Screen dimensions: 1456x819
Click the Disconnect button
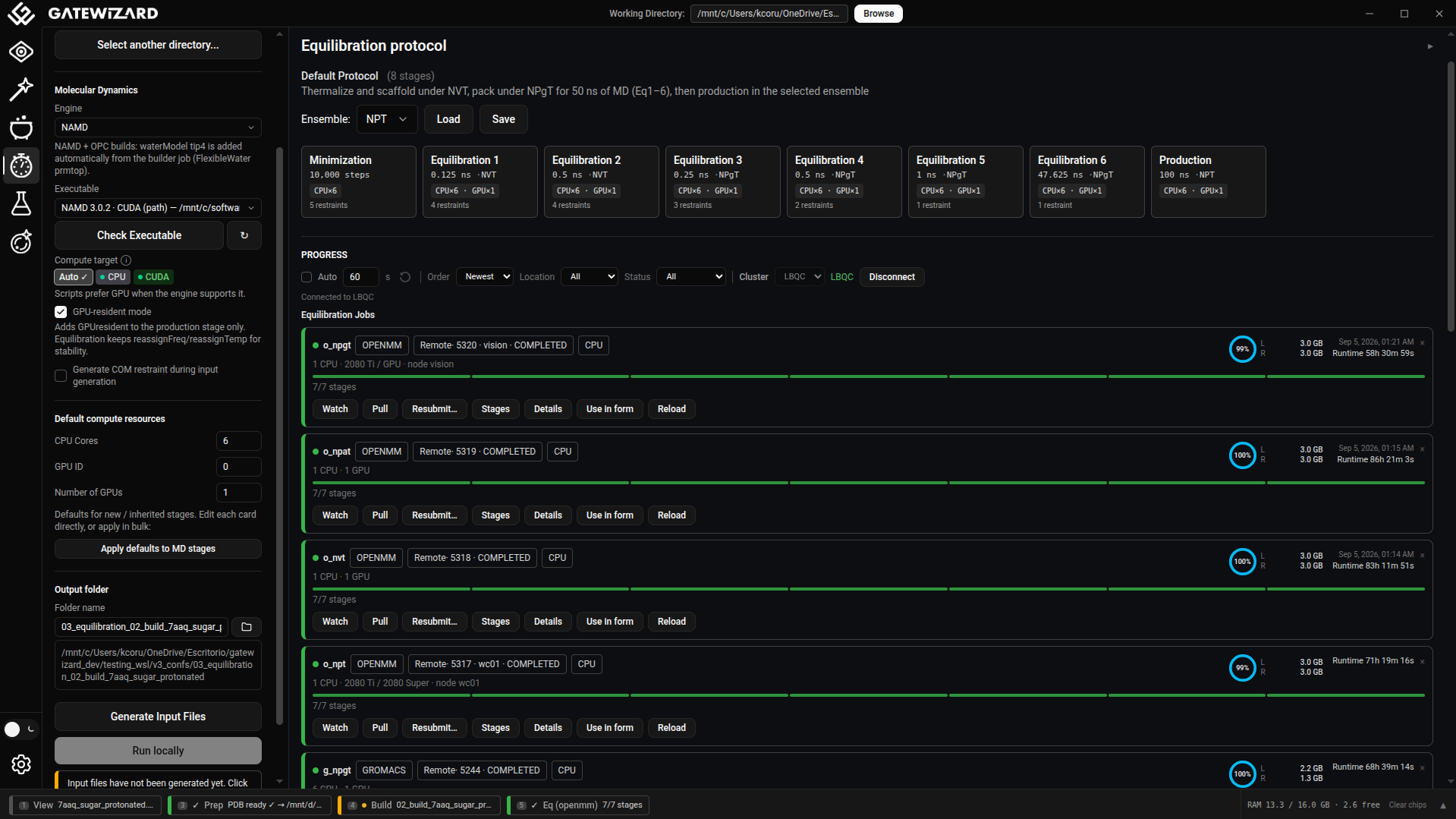click(x=892, y=277)
